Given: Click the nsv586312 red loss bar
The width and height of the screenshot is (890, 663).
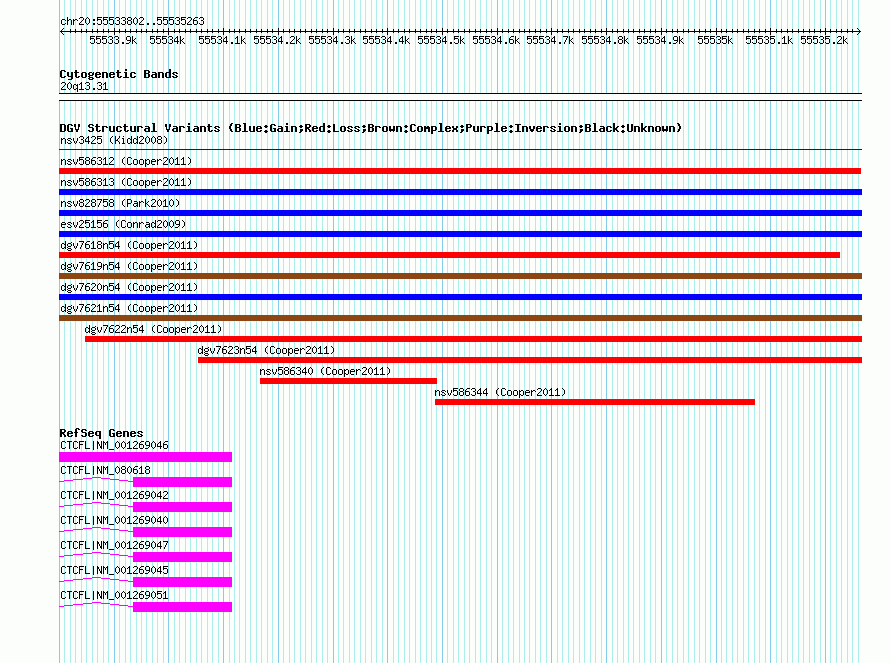Looking at the screenshot, I should (x=460, y=171).
